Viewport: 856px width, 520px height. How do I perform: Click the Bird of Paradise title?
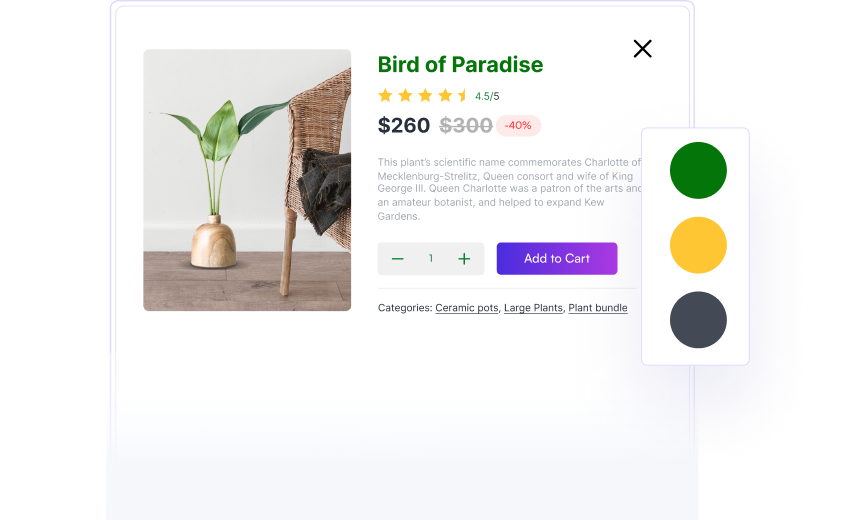460,65
